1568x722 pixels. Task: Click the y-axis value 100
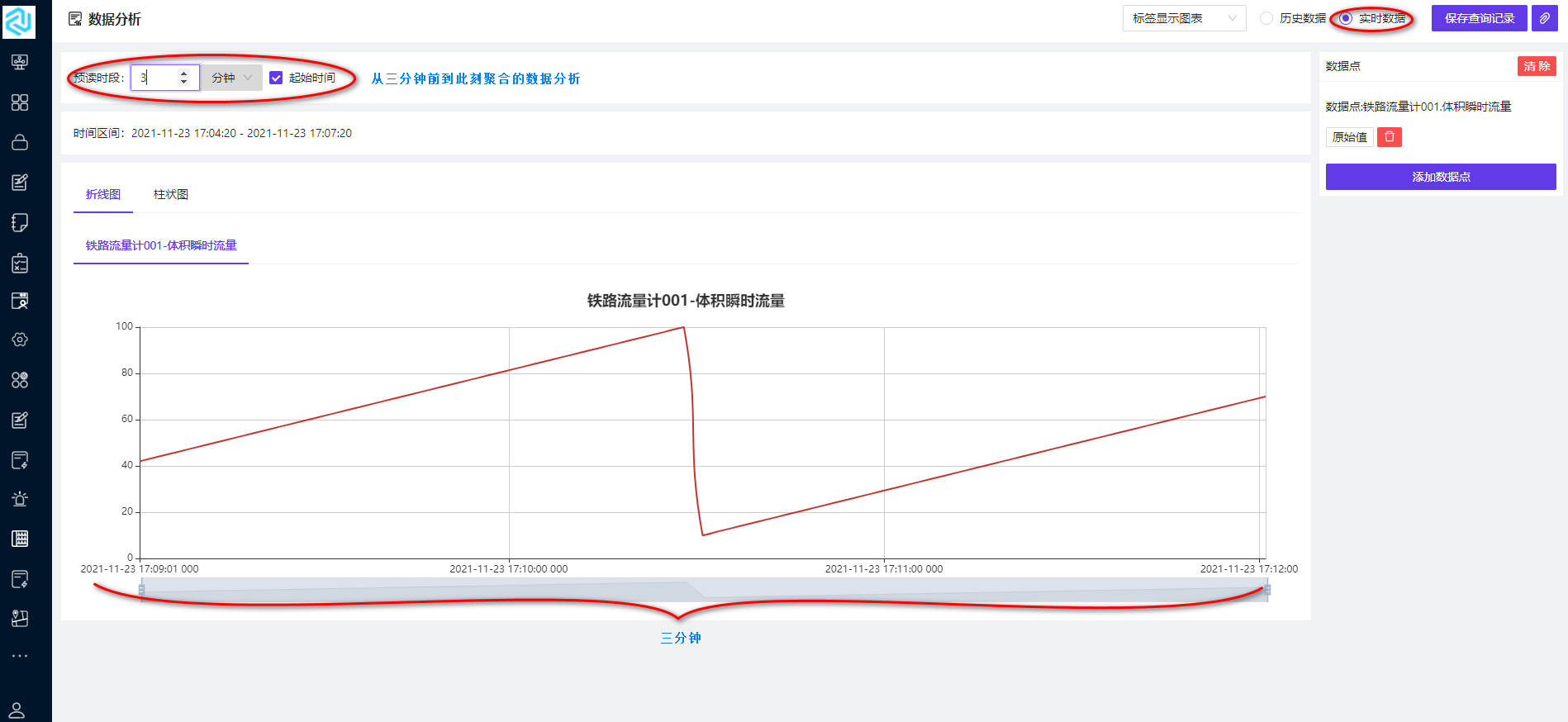(x=124, y=326)
